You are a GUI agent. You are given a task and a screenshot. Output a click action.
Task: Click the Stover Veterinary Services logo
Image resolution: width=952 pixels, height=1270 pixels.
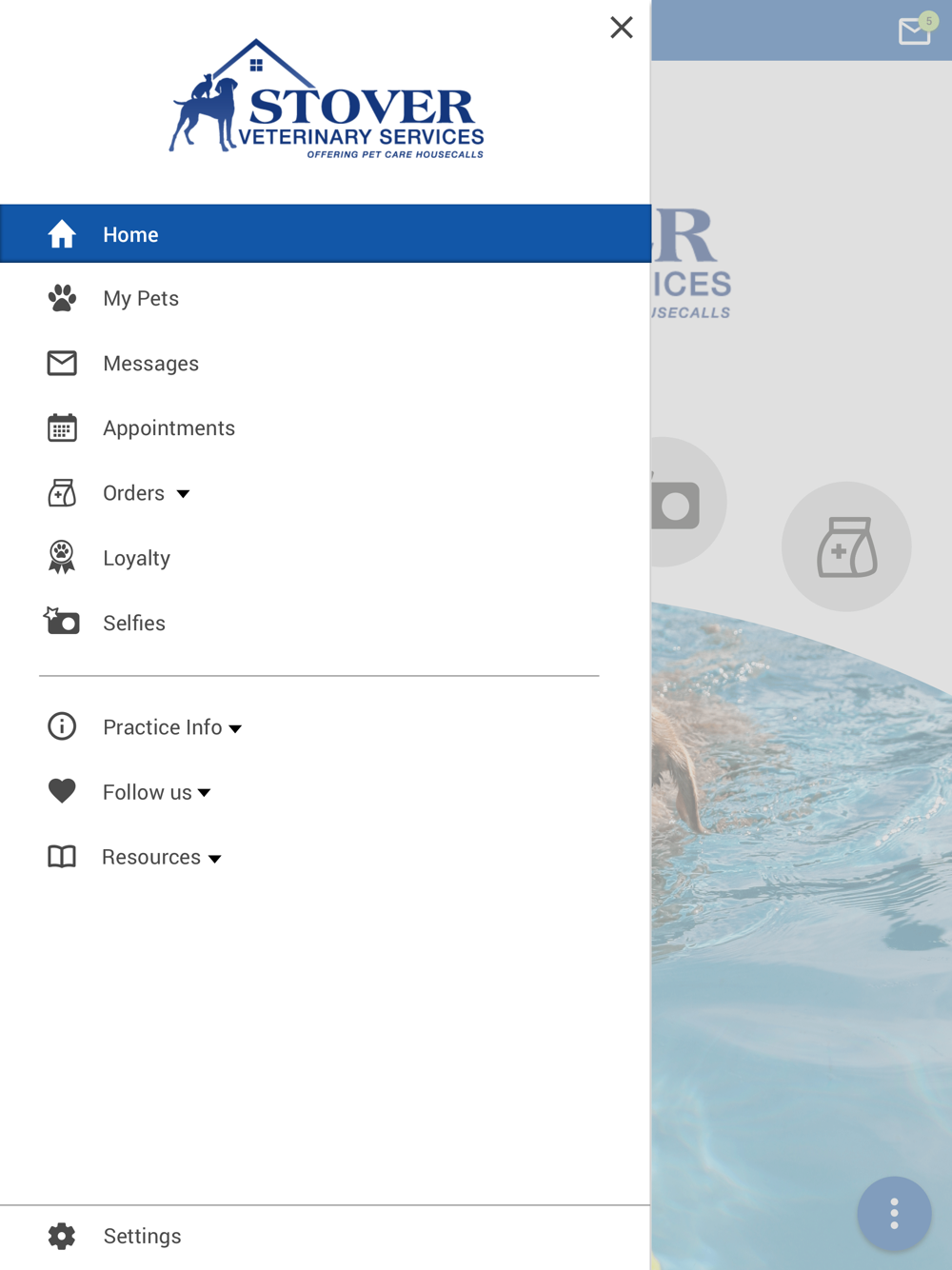coord(327,98)
